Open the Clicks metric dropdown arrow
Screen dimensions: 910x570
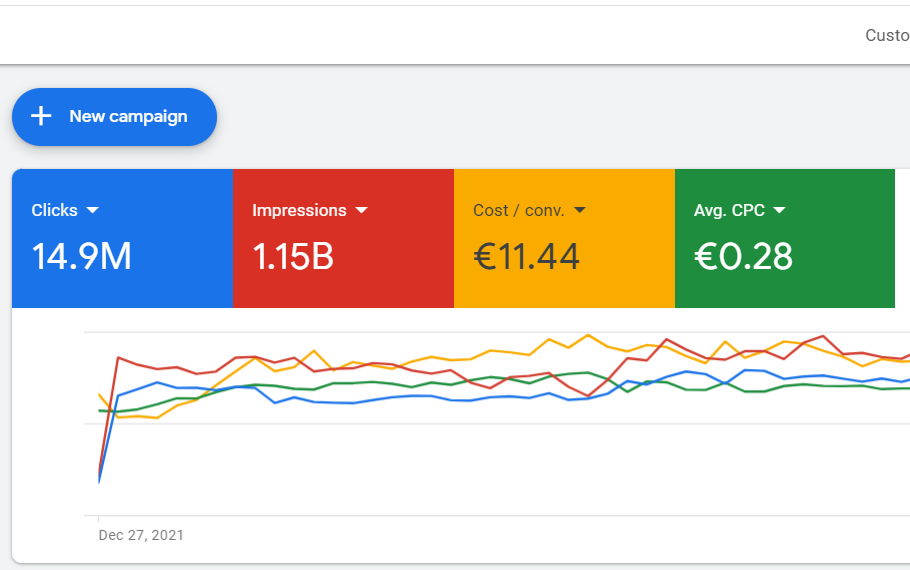coord(93,210)
